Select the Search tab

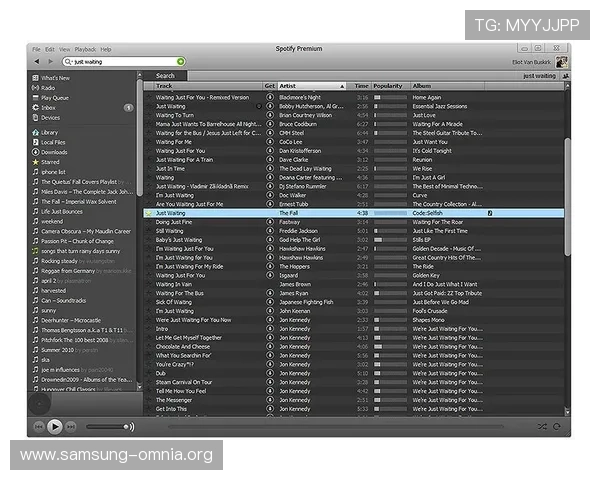pyautogui.click(x=165, y=75)
